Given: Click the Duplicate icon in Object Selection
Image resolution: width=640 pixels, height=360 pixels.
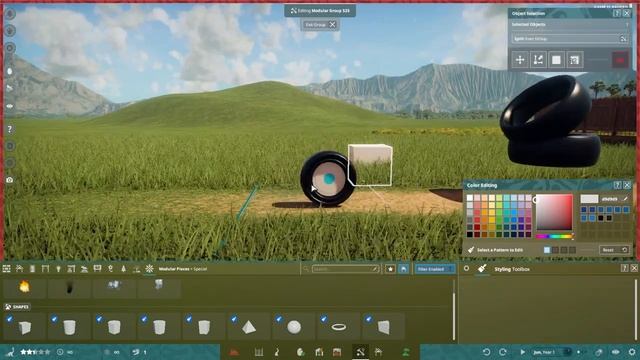Looking at the screenshot, I should tap(556, 60).
